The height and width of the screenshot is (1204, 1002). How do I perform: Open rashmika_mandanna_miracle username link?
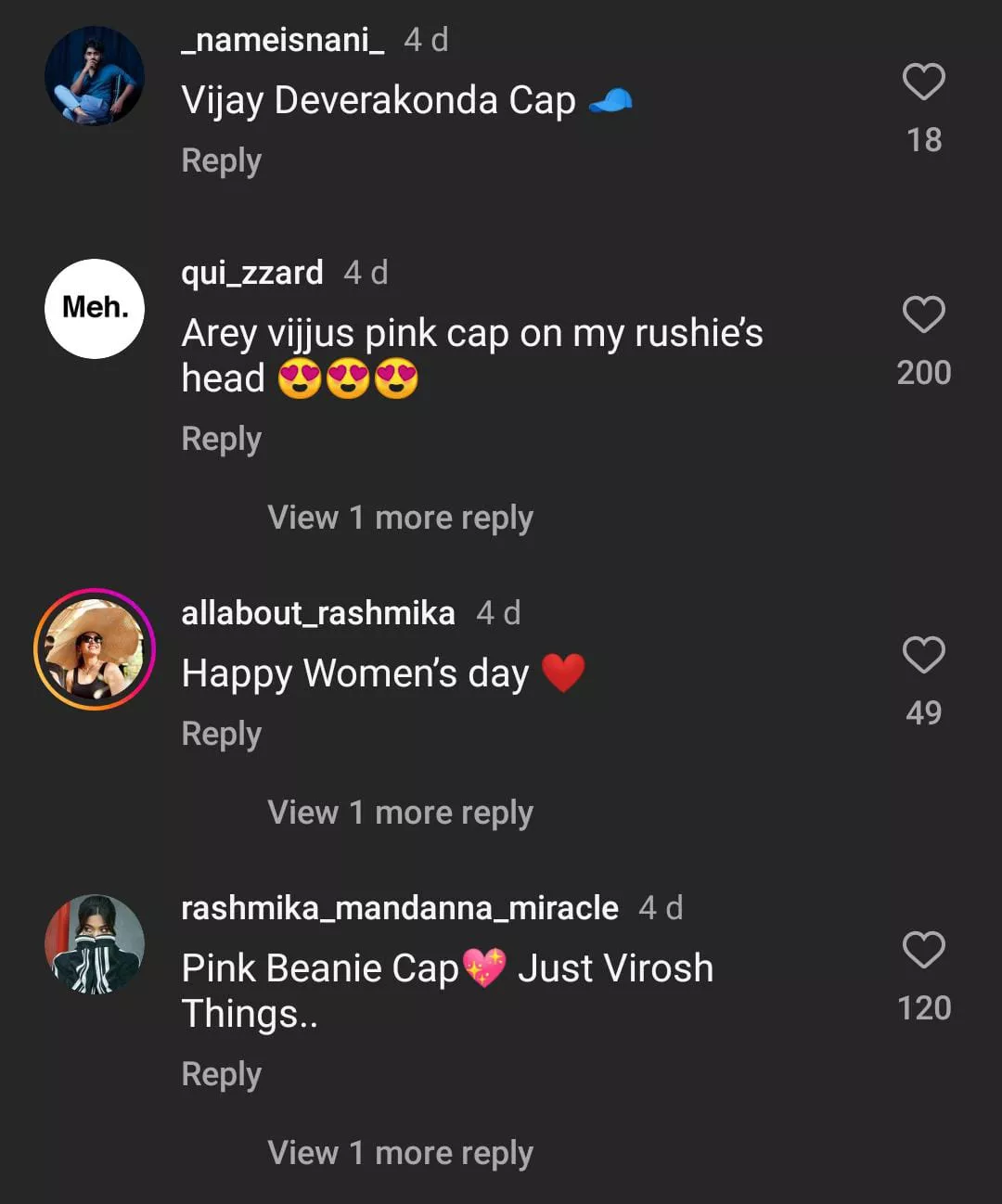(x=400, y=908)
